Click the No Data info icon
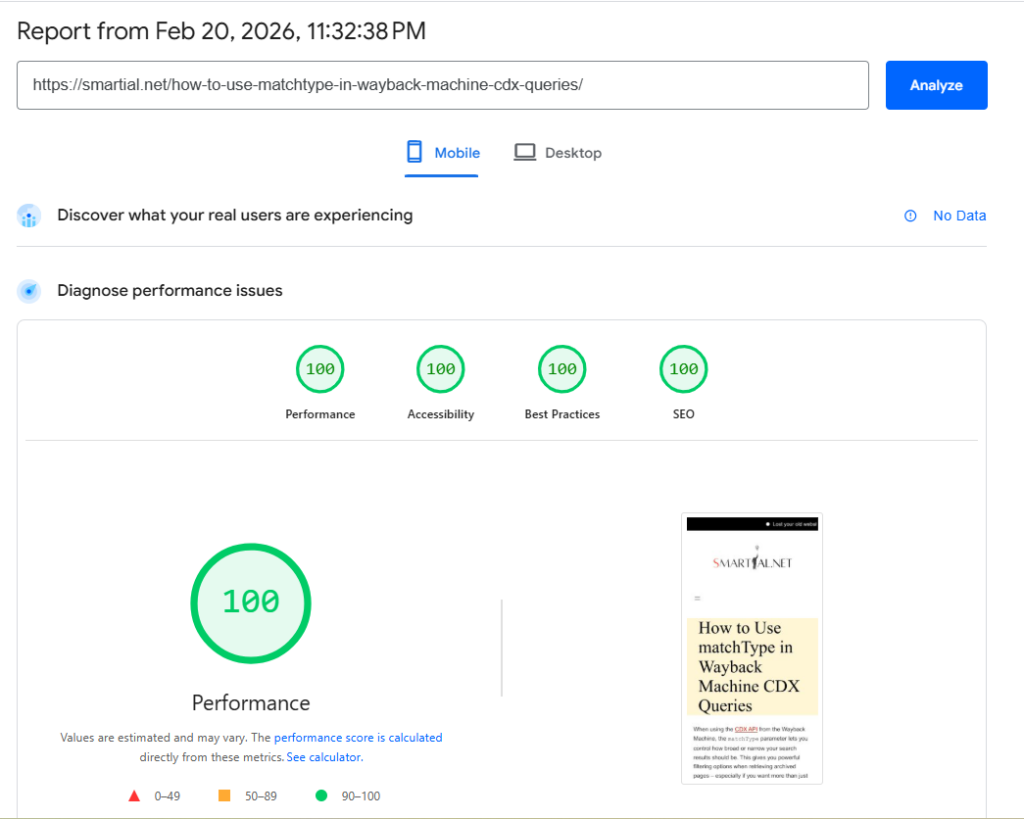Screen dimensions: 1024x819 click(x=910, y=216)
